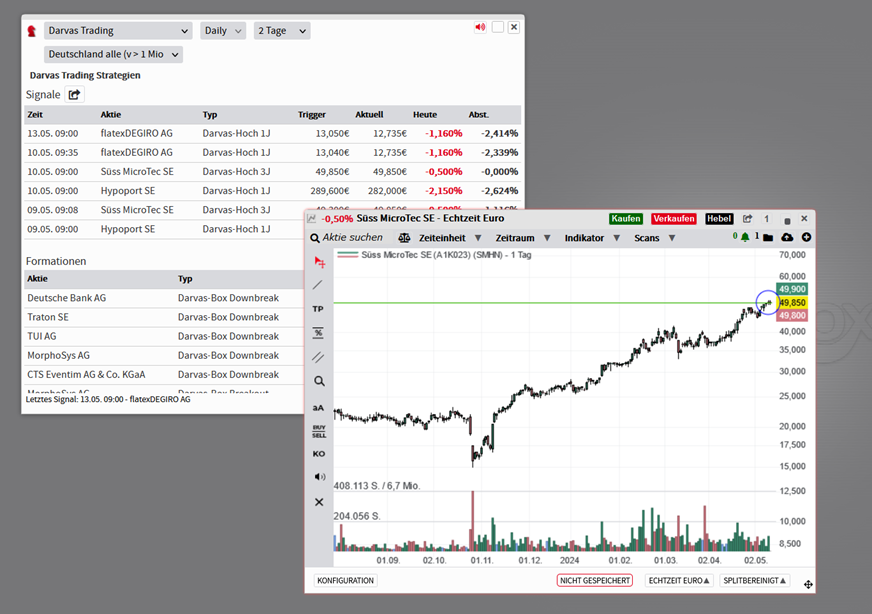This screenshot has width=872, height=614.
Task: Click the number 1 button in chart title bar
Action: (x=766, y=219)
